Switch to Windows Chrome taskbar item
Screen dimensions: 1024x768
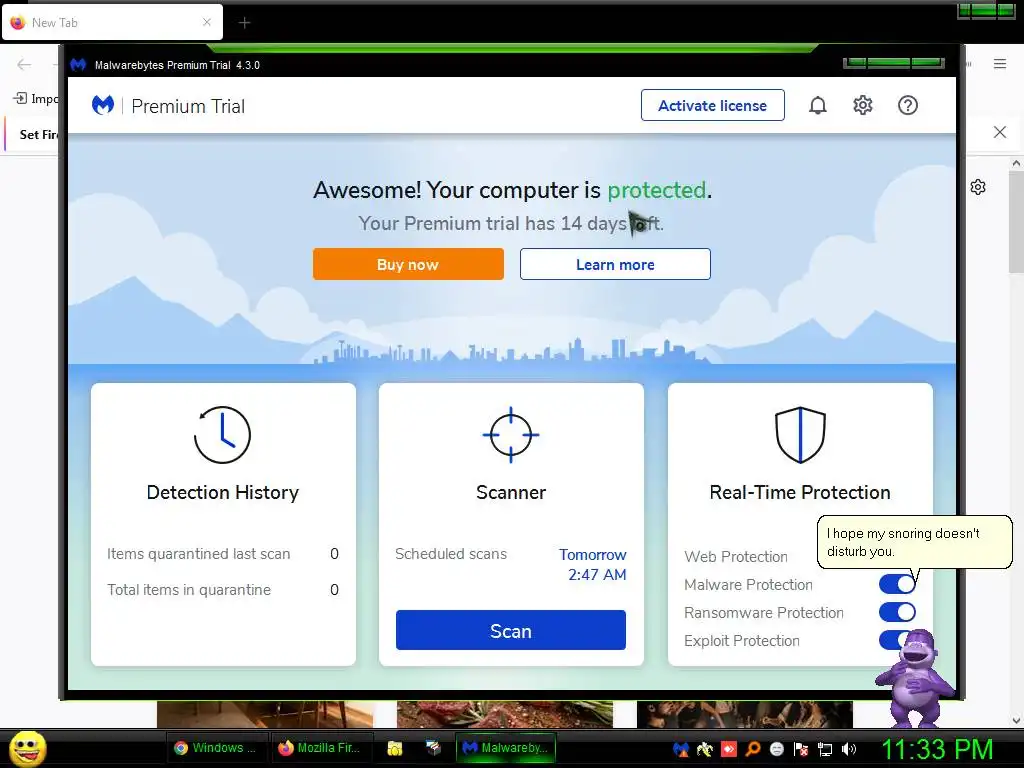coord(218,748)
